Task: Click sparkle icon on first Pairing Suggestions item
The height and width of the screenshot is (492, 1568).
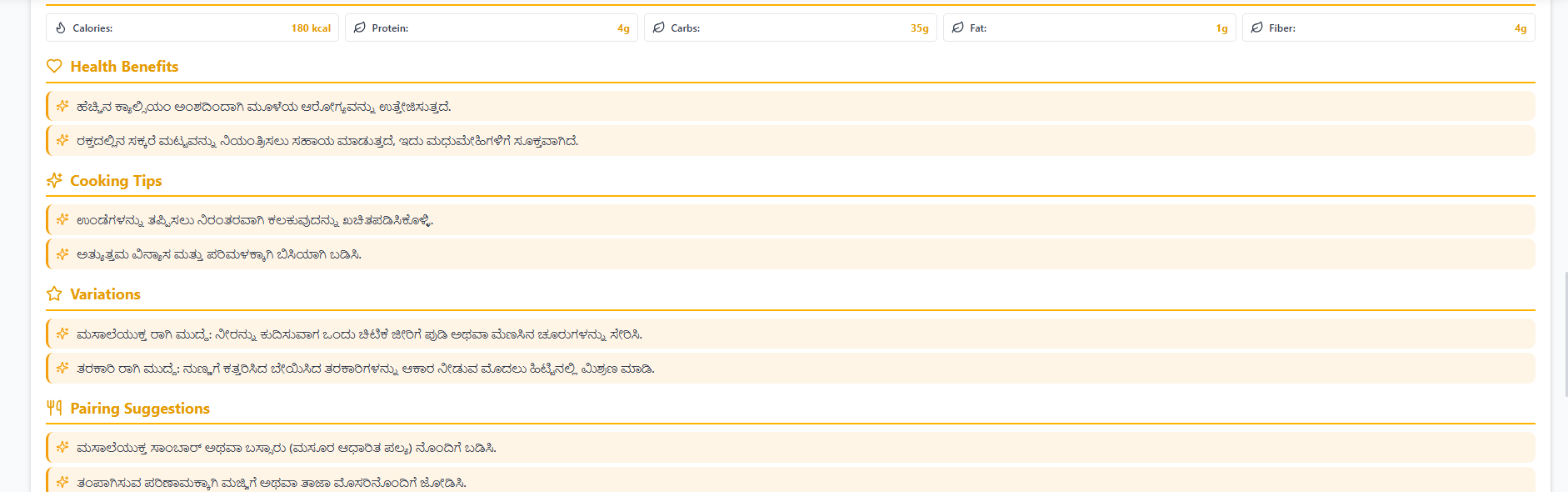Action: point(62,447)
